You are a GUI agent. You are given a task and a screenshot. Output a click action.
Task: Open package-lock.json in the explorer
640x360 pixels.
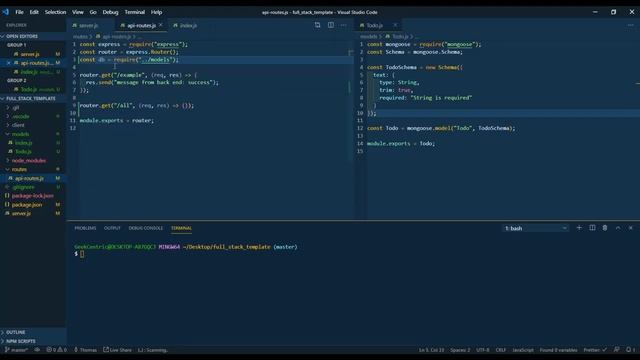tap(33, 196)
